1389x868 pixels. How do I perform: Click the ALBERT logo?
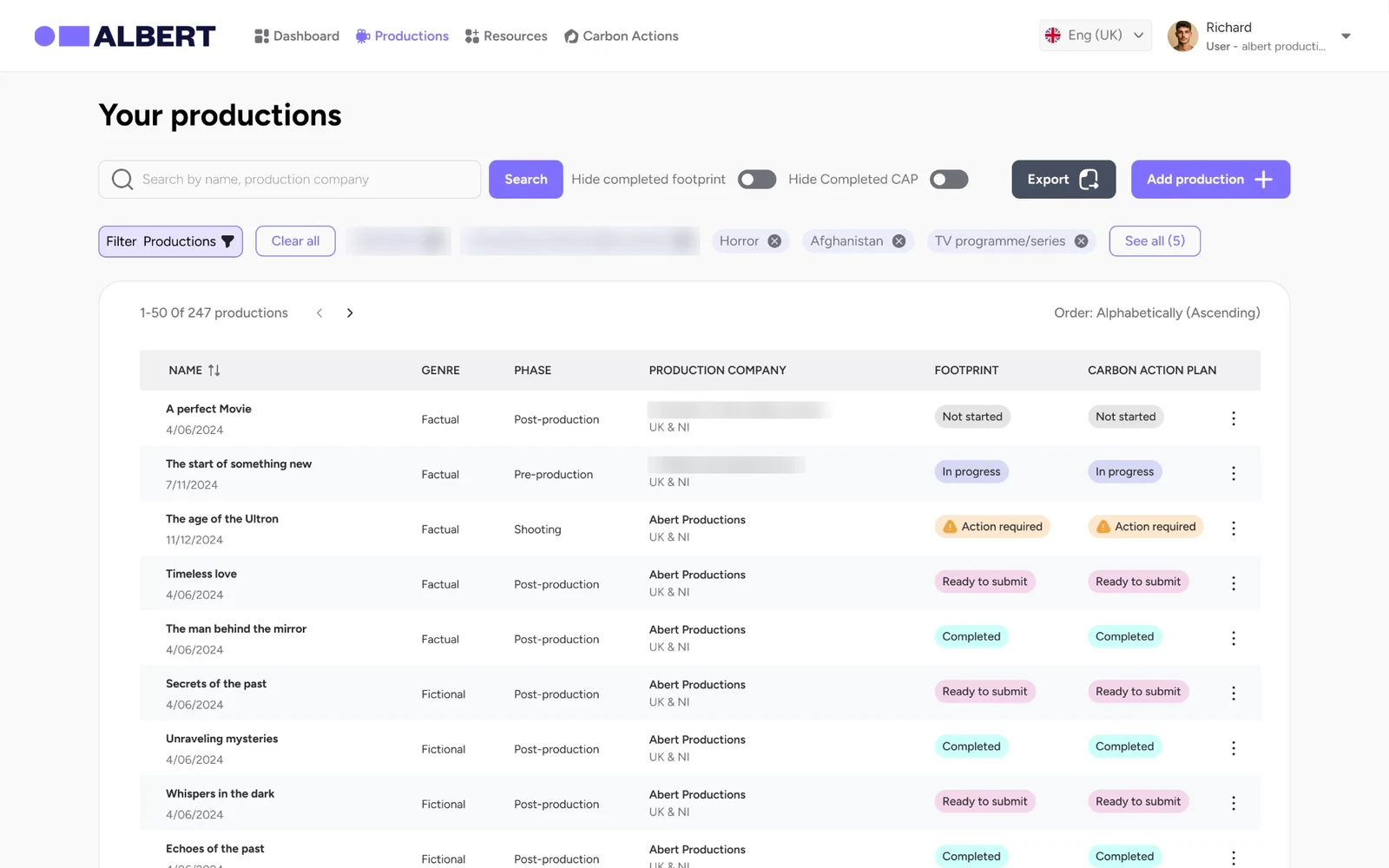click(x=125, y=36)
